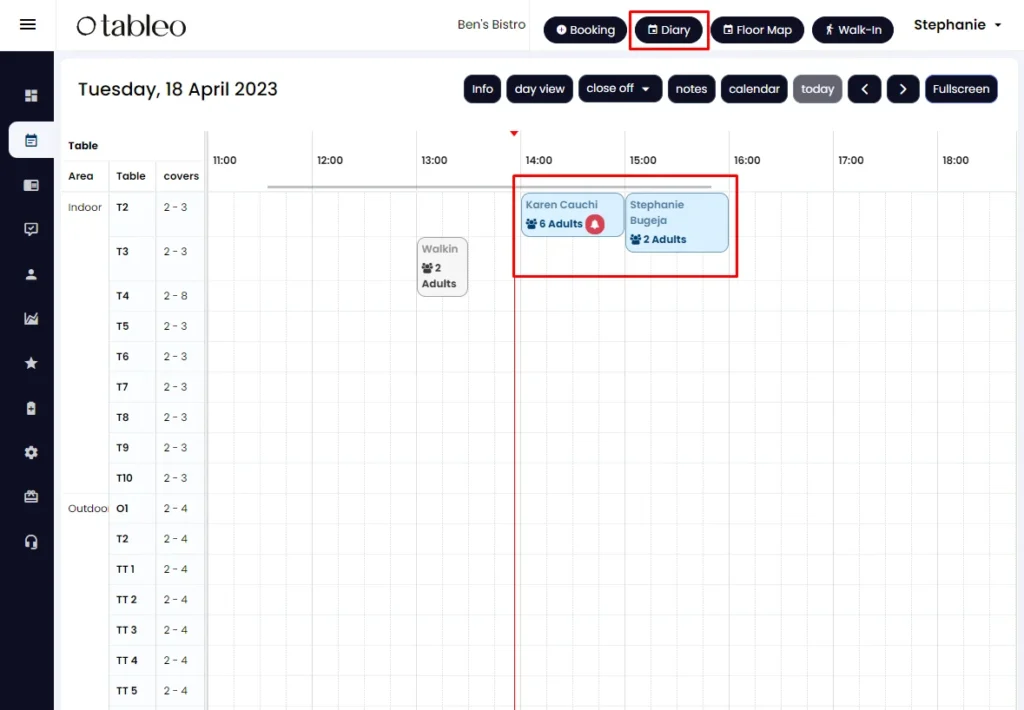Screen dimensions: 1024x710
Task: Open the gift card icon in sidebar
Action: (31, 497)
